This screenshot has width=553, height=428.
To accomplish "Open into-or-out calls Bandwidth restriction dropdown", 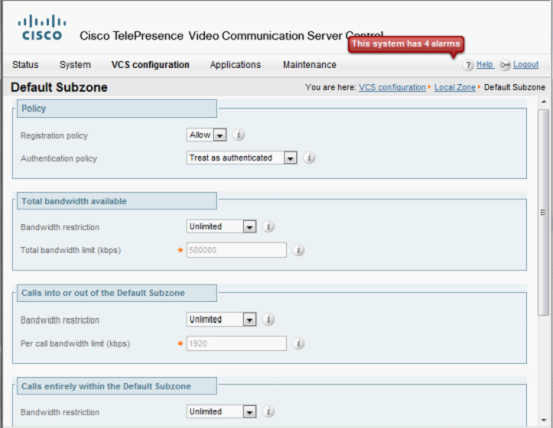I will click(x=221, y=319).
